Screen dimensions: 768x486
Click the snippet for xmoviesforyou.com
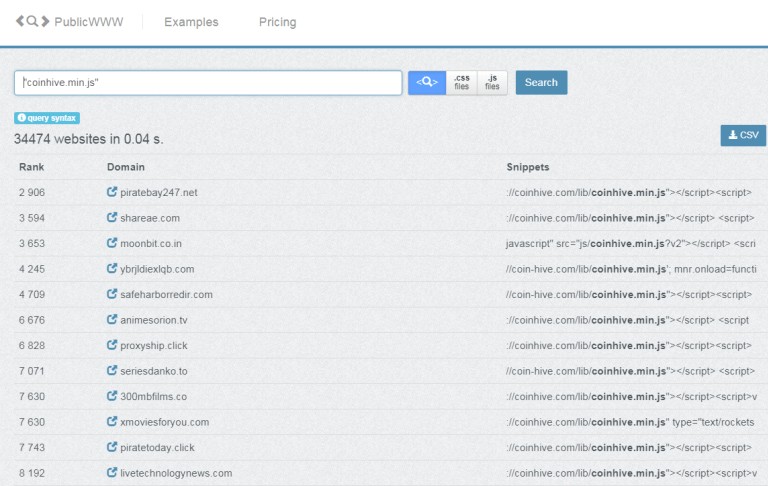[630, 422]
